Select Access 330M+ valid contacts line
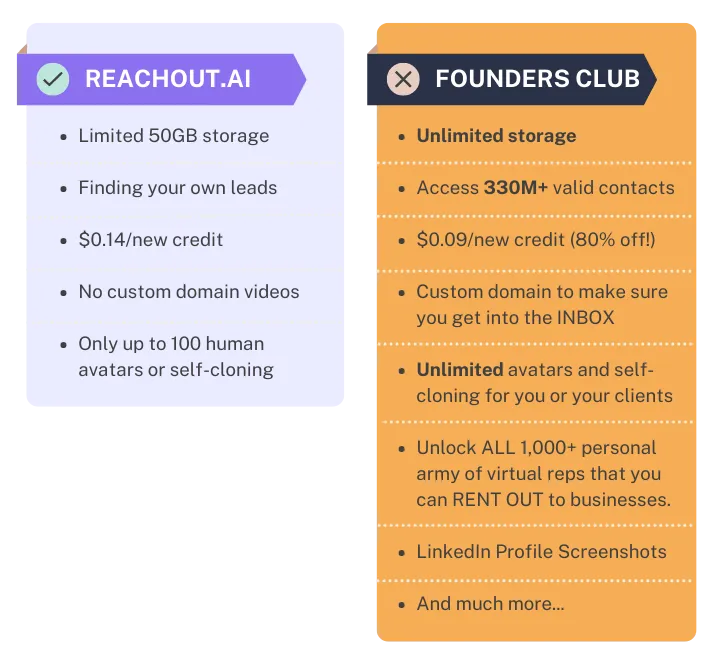This screenshot has width=728, height=664. [x=545, y=188]
